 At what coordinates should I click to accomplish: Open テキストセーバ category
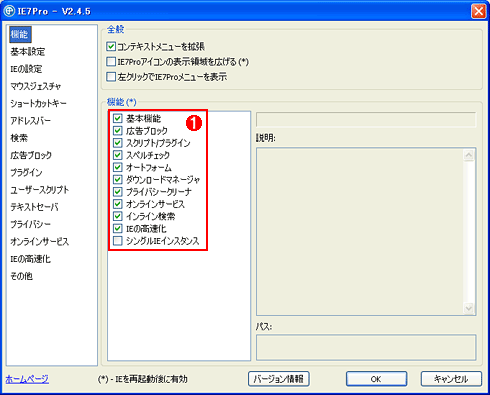pos(34,207)
